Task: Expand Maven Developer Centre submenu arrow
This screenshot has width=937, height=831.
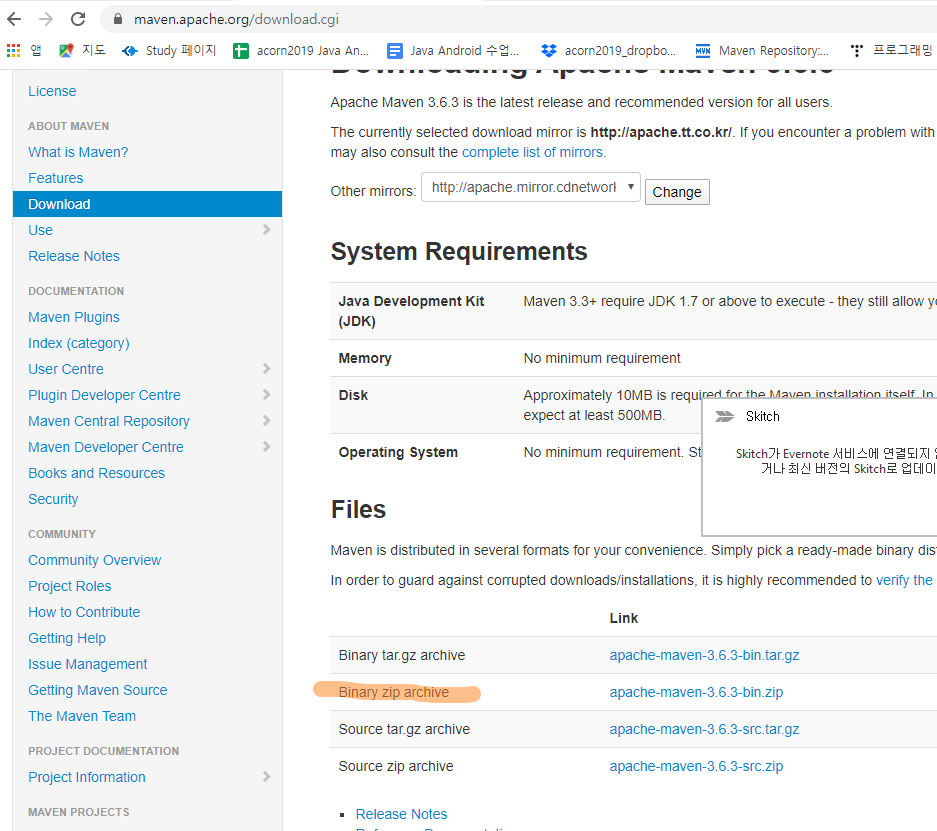Action: coord(267,447)
